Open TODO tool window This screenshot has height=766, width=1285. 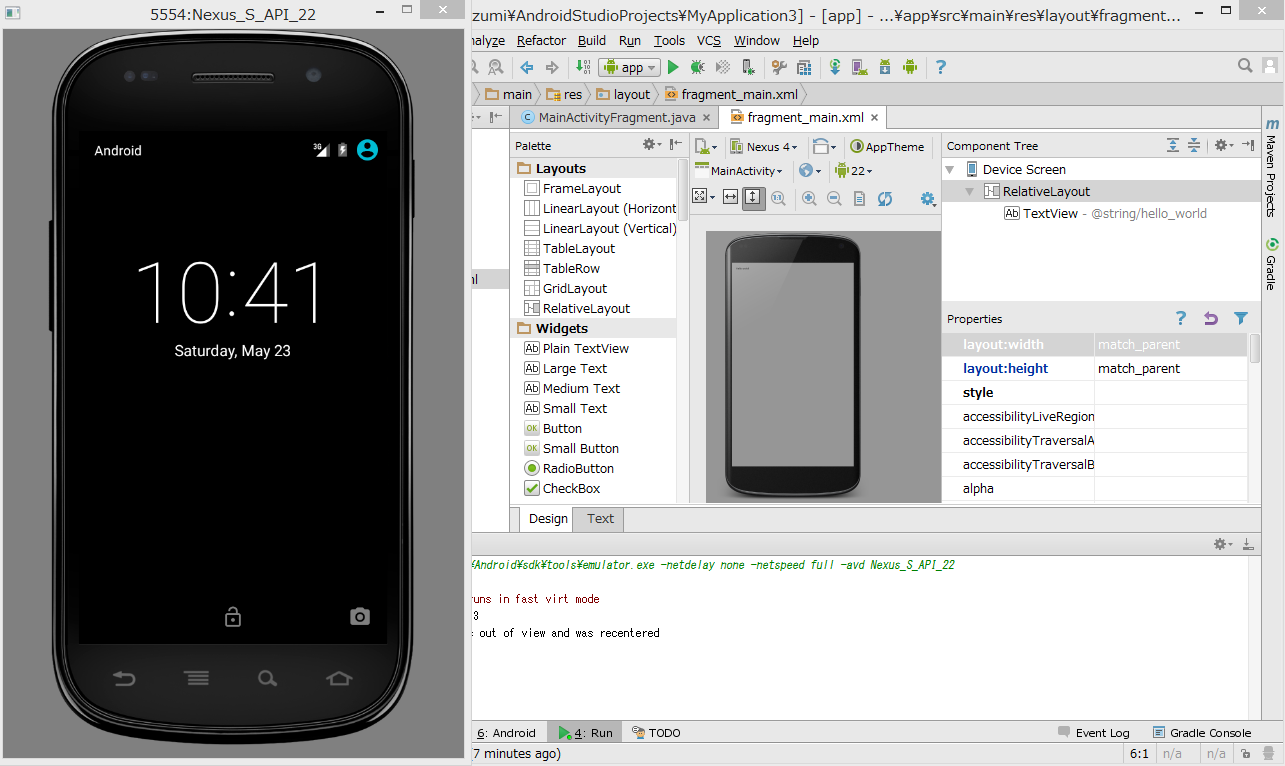click(655, 733)
